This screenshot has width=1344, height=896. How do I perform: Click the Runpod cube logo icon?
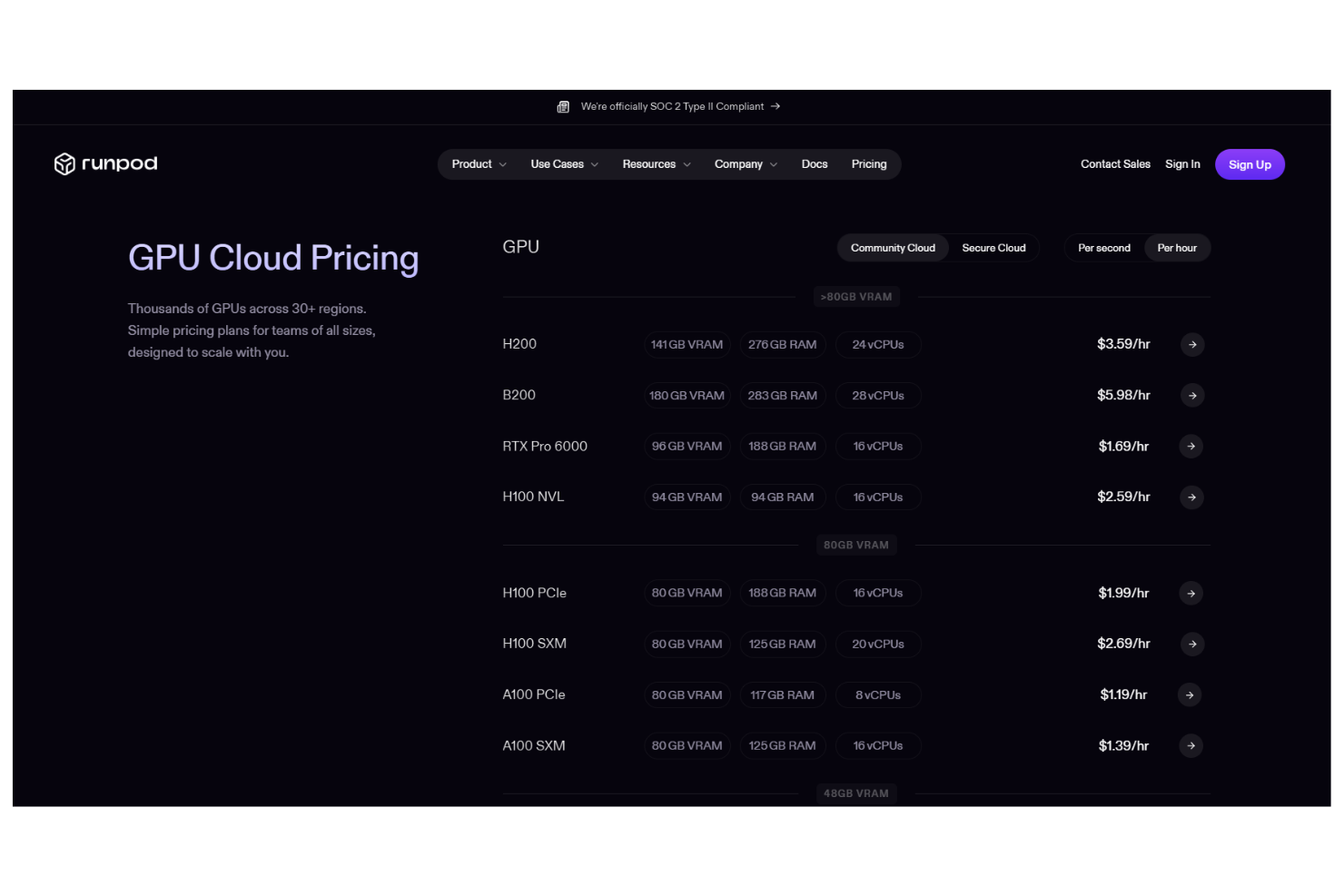(64, 164)
